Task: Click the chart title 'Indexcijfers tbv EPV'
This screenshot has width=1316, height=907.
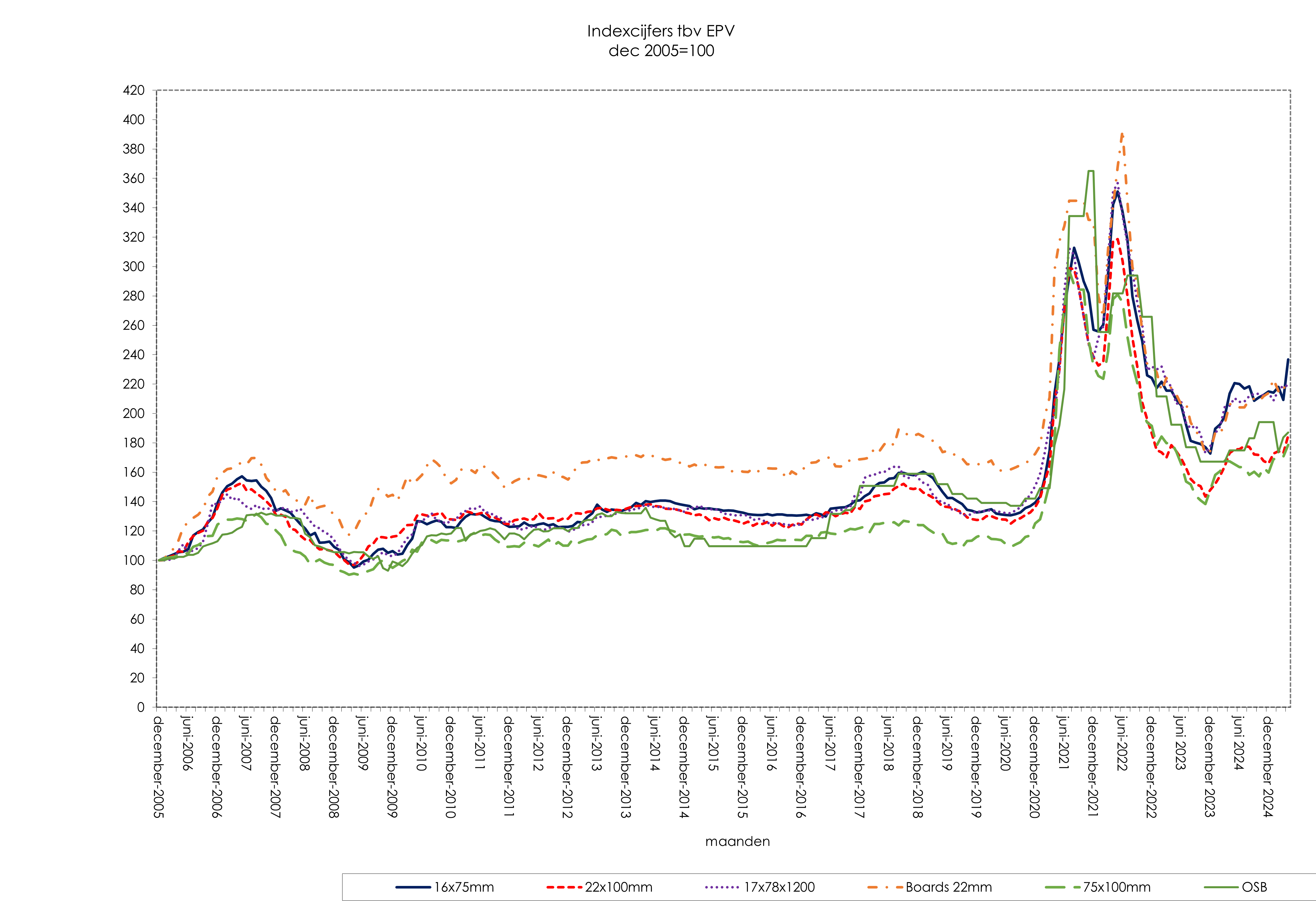Action: point(661,31)
